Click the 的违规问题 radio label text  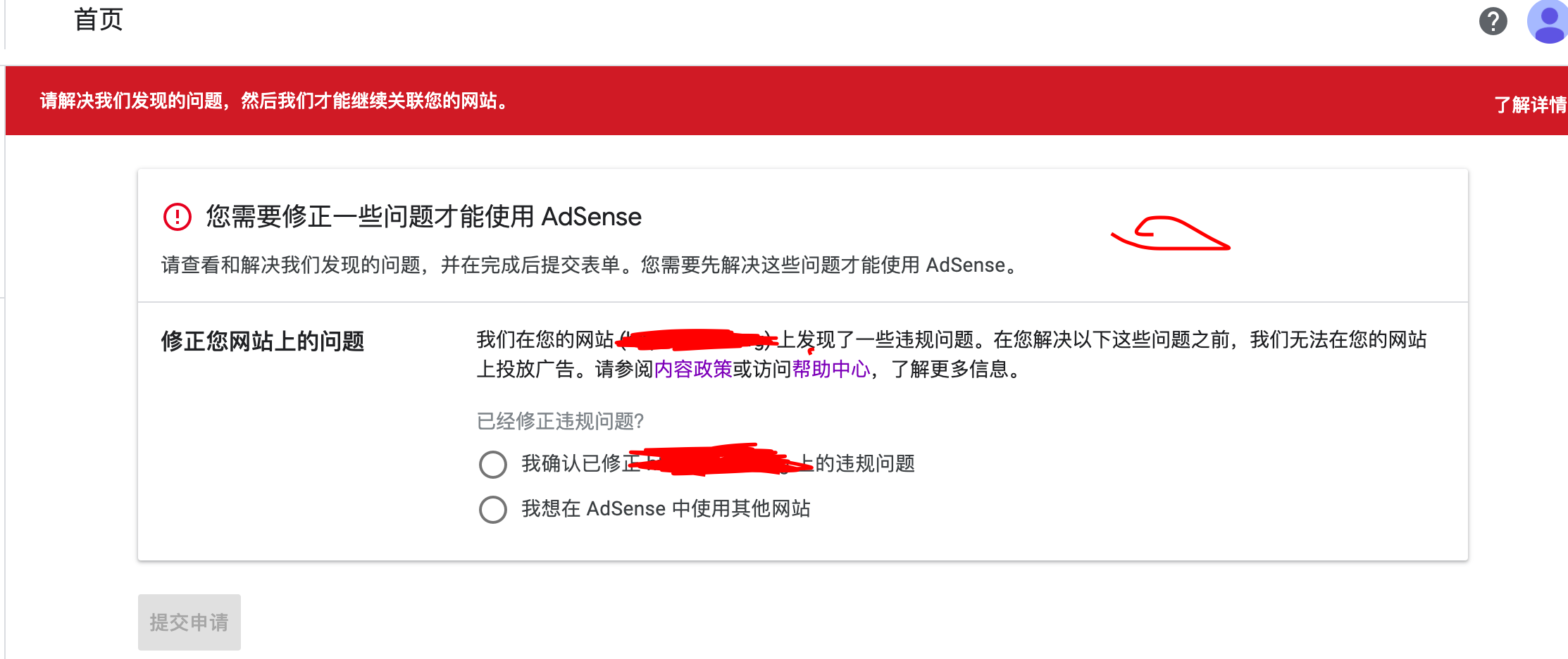(x=865, y=463)
